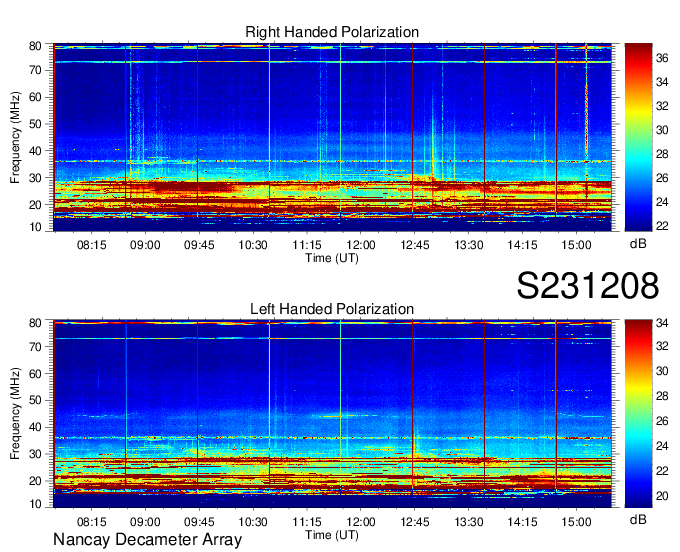Click the Right Handed spectrogram plot area
The height and width of the screenshot is (552, 680).
(x=332, y=137)
